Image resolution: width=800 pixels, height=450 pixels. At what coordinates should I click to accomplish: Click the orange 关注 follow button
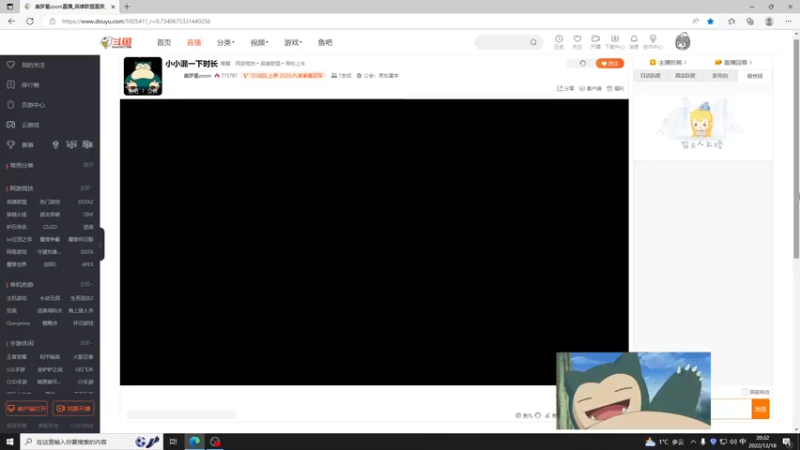tap(610, 63)
